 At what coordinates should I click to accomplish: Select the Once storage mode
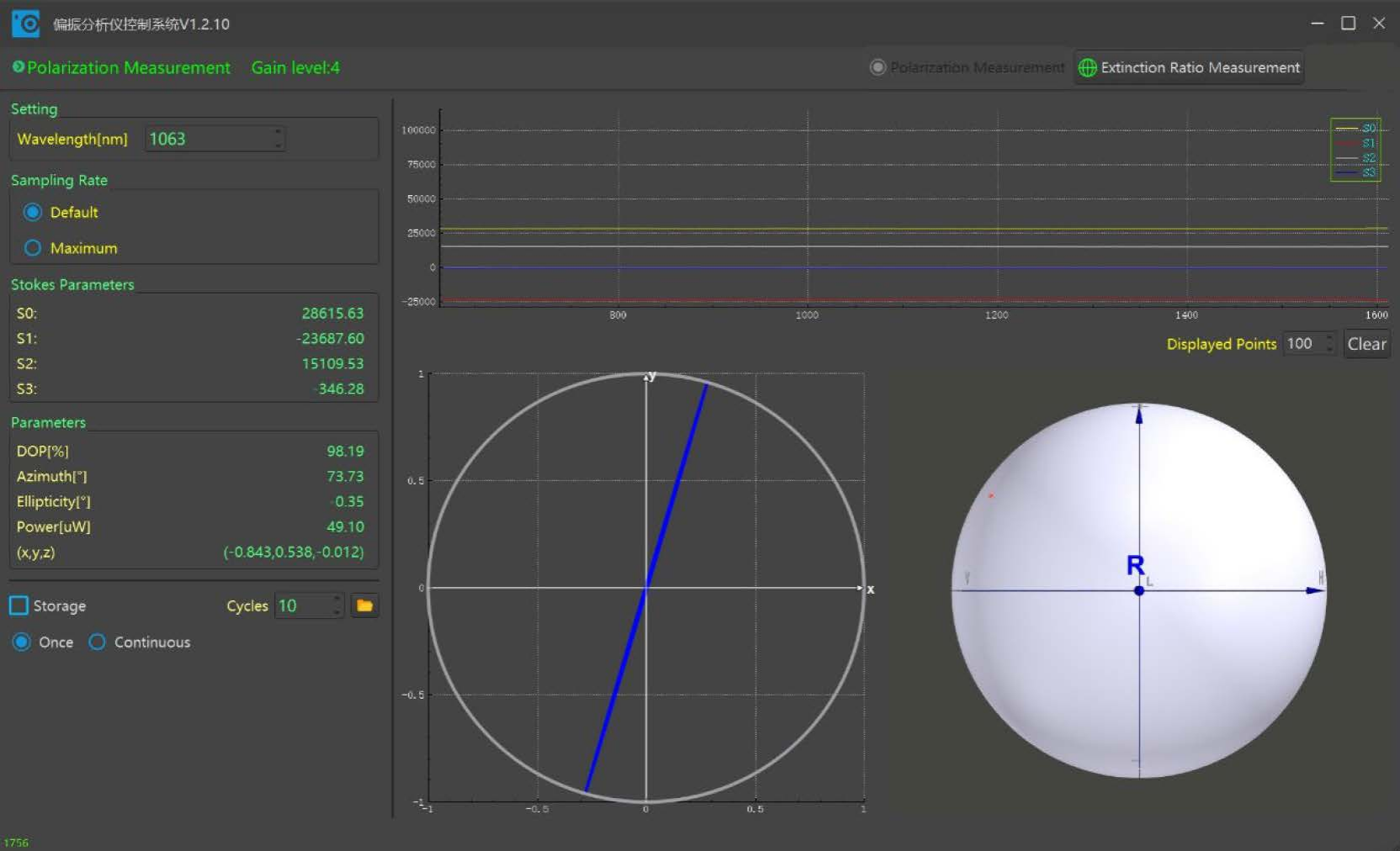point(22,642)
